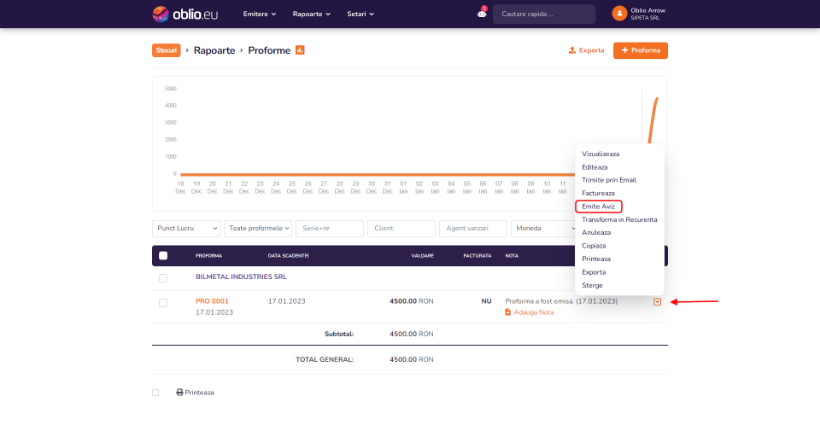This screenshot has width=820, height=448.
Task: Select Vizualizeaza from context menu
Action: 600,154
